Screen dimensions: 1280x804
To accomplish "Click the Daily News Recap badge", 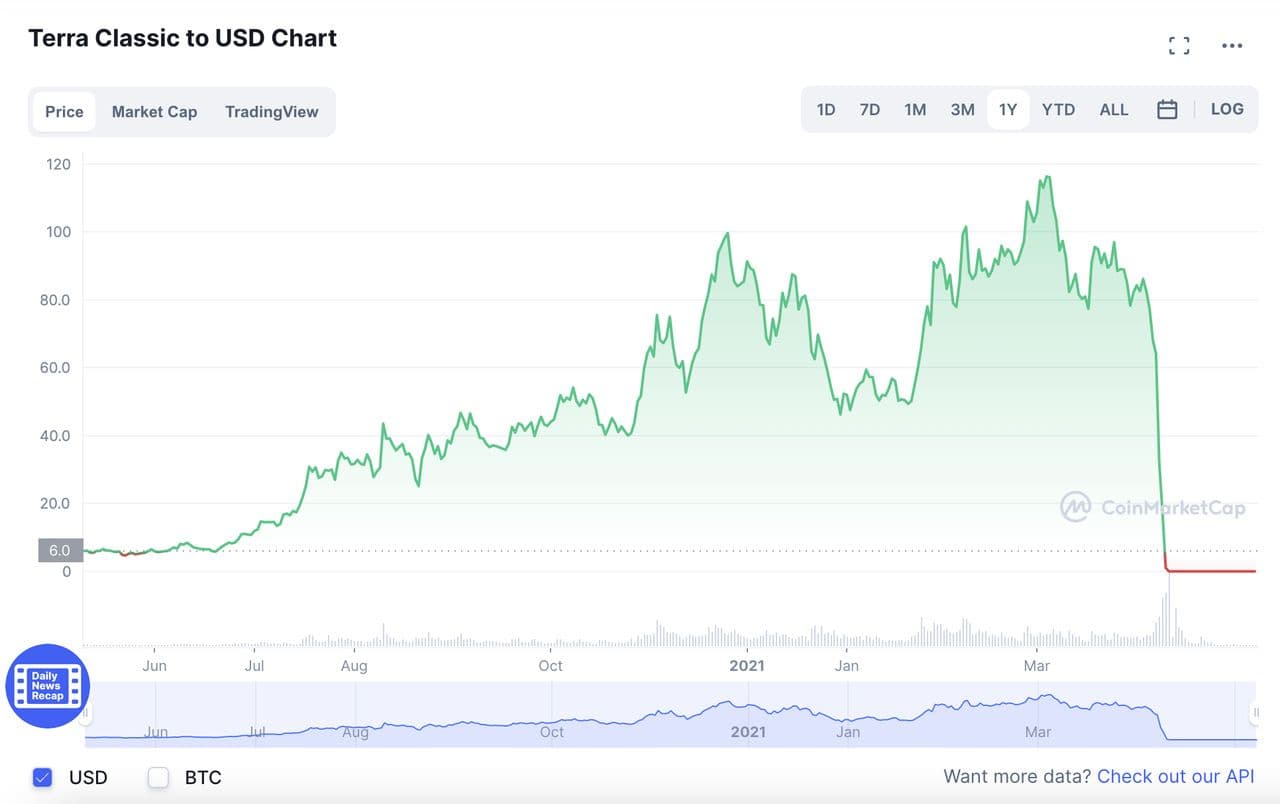I will click(x=47, y=686).
